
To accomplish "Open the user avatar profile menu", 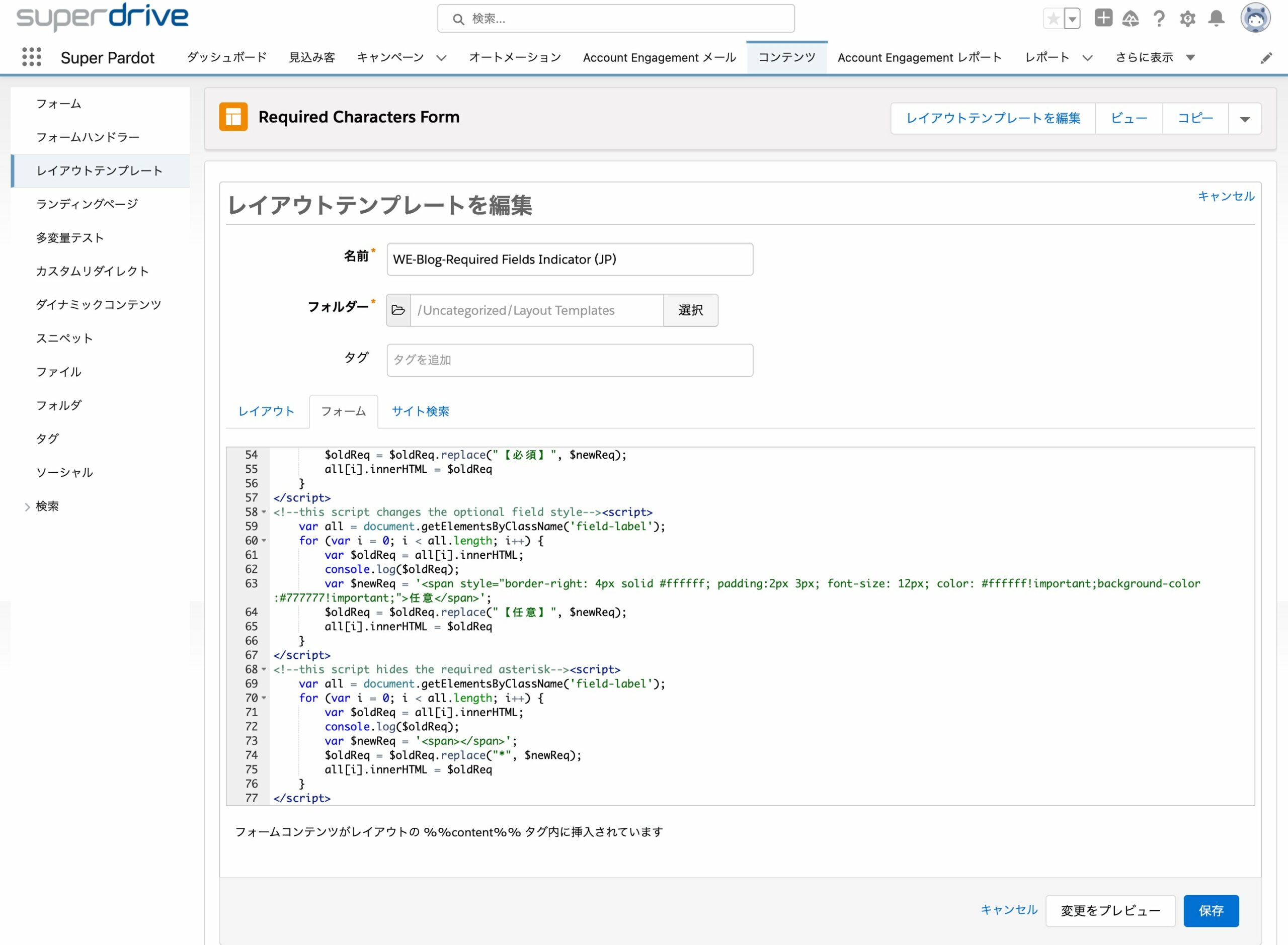I will (1255, 18).
